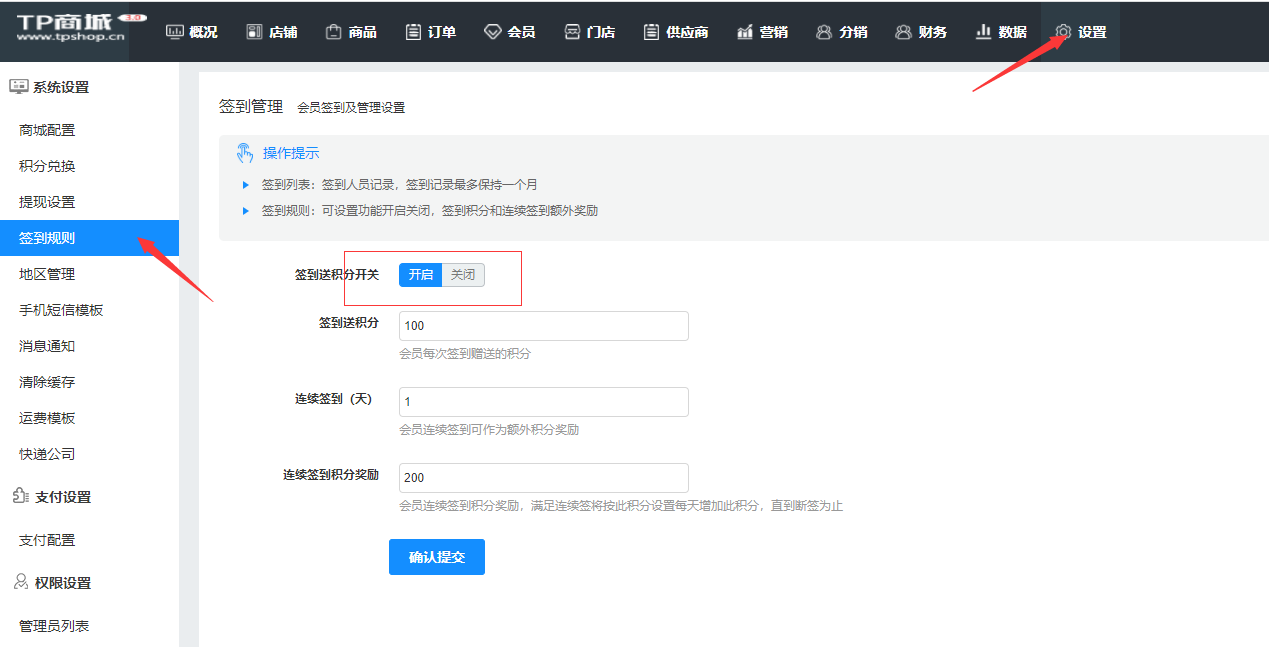This screenshot has width=1269, height=647.
Task: Click the 操作提示 hand pointer icon
Action: 245,153
